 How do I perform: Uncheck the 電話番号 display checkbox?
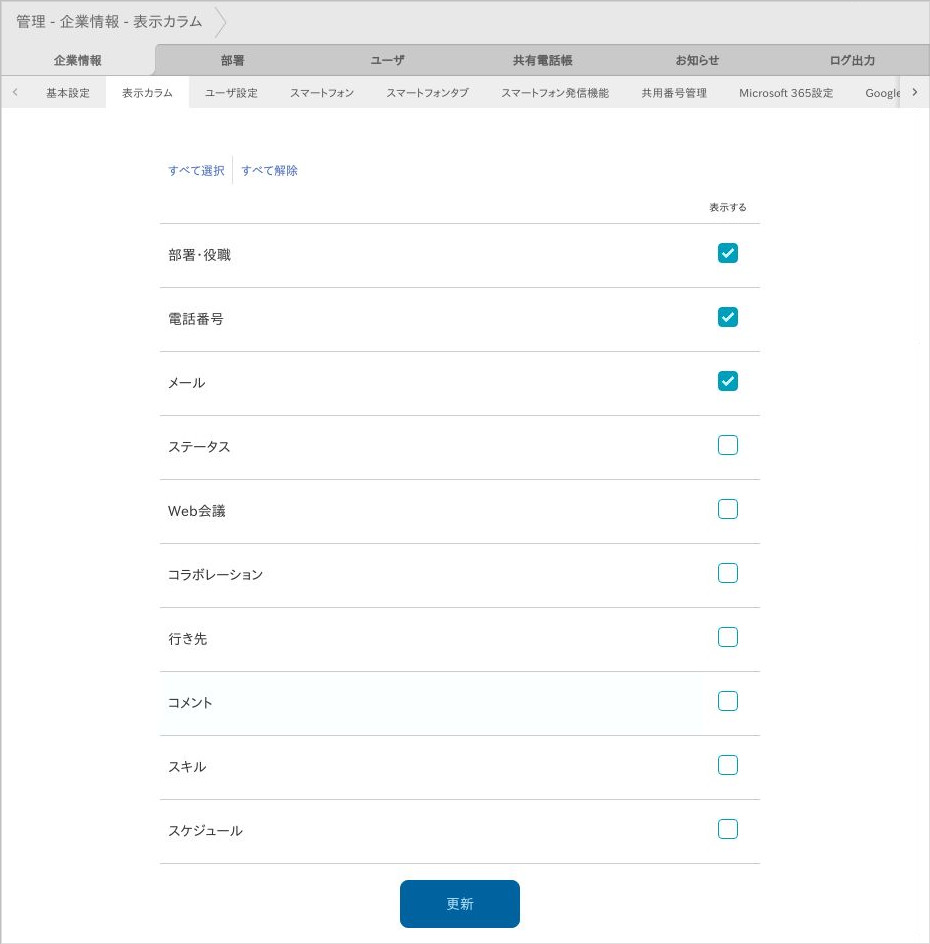[727, 317]
